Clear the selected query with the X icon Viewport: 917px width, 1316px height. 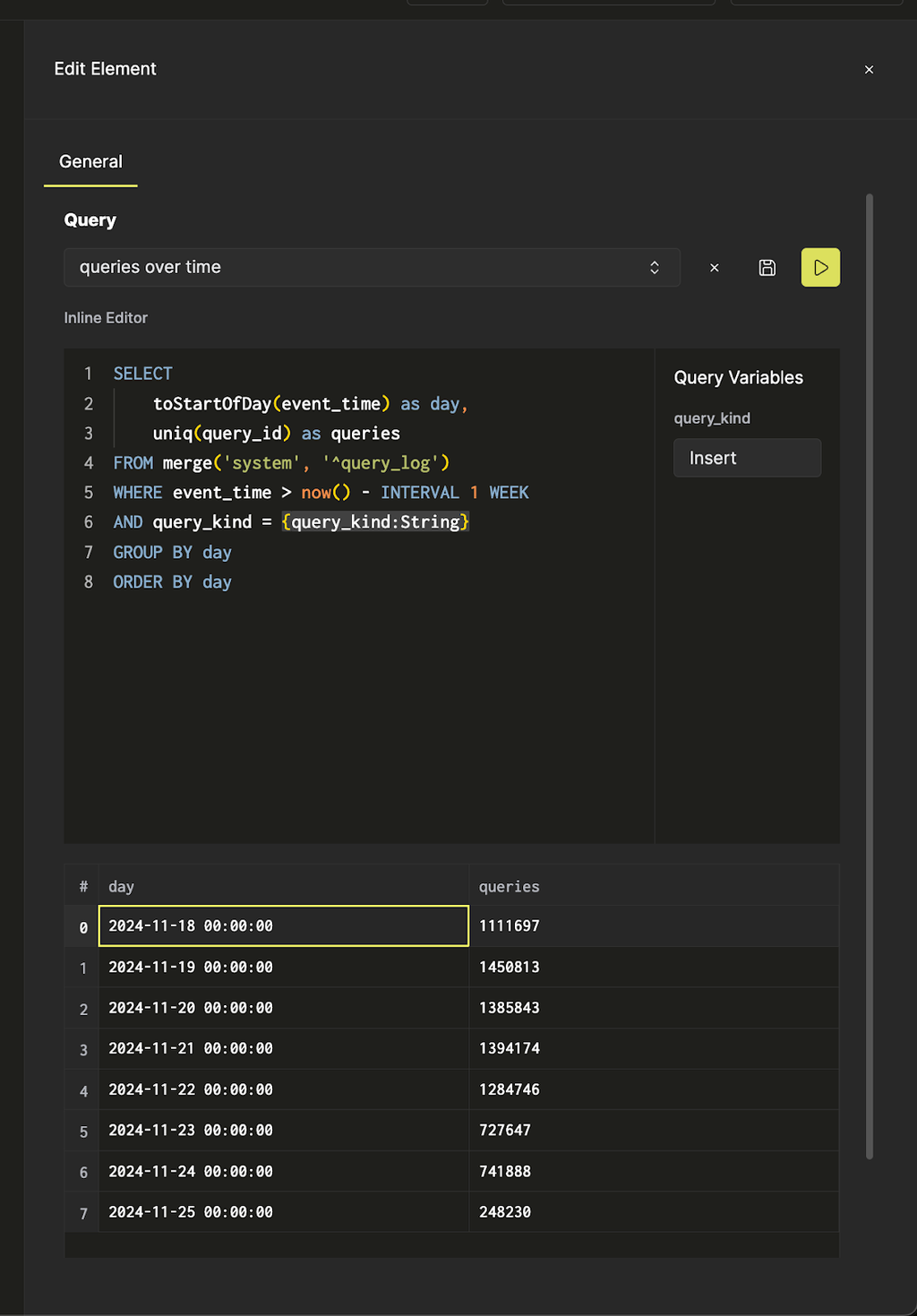[x=714, y=267]
